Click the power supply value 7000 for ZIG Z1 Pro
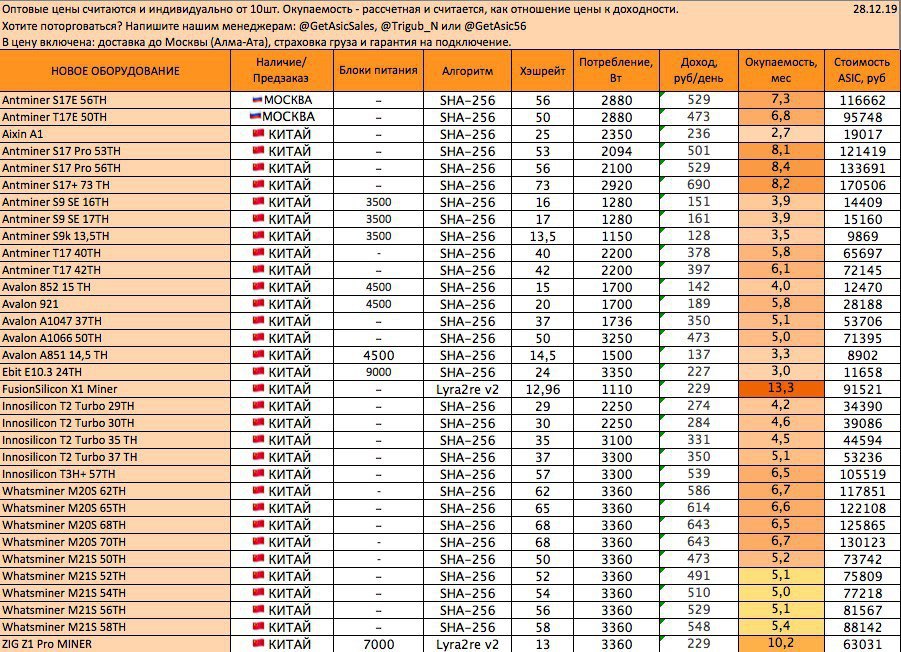This screenshot has height=652, width=901. click(x=378, y=644)
